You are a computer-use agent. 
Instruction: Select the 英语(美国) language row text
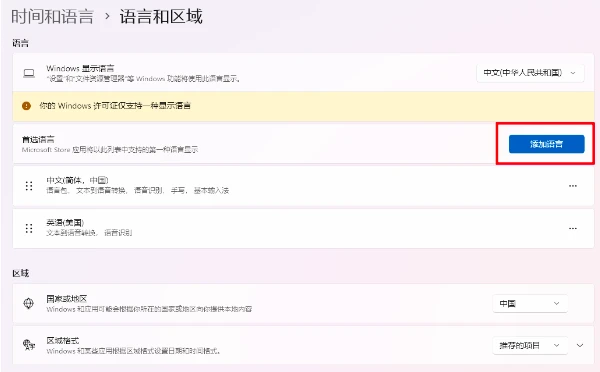coord(65,222)
